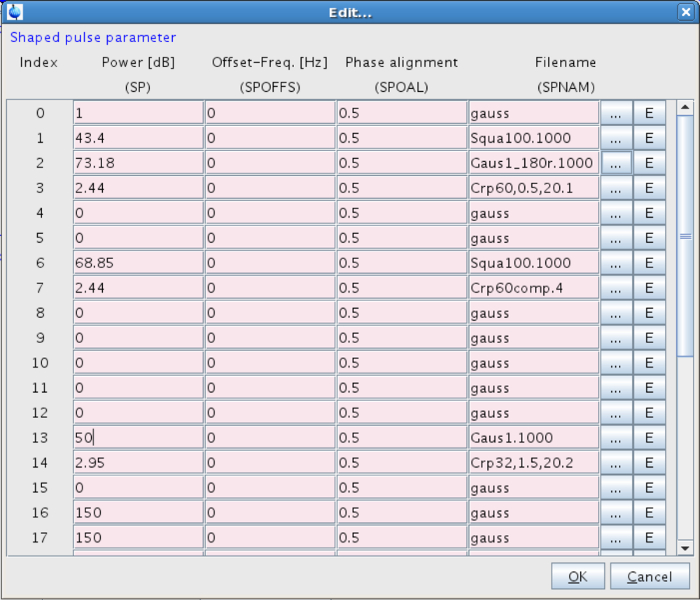Image resolution: width=700 pixels, height=600 pixels.
Task: Focus offset frequency field for index 0
Action: click(x=270, y=113)
